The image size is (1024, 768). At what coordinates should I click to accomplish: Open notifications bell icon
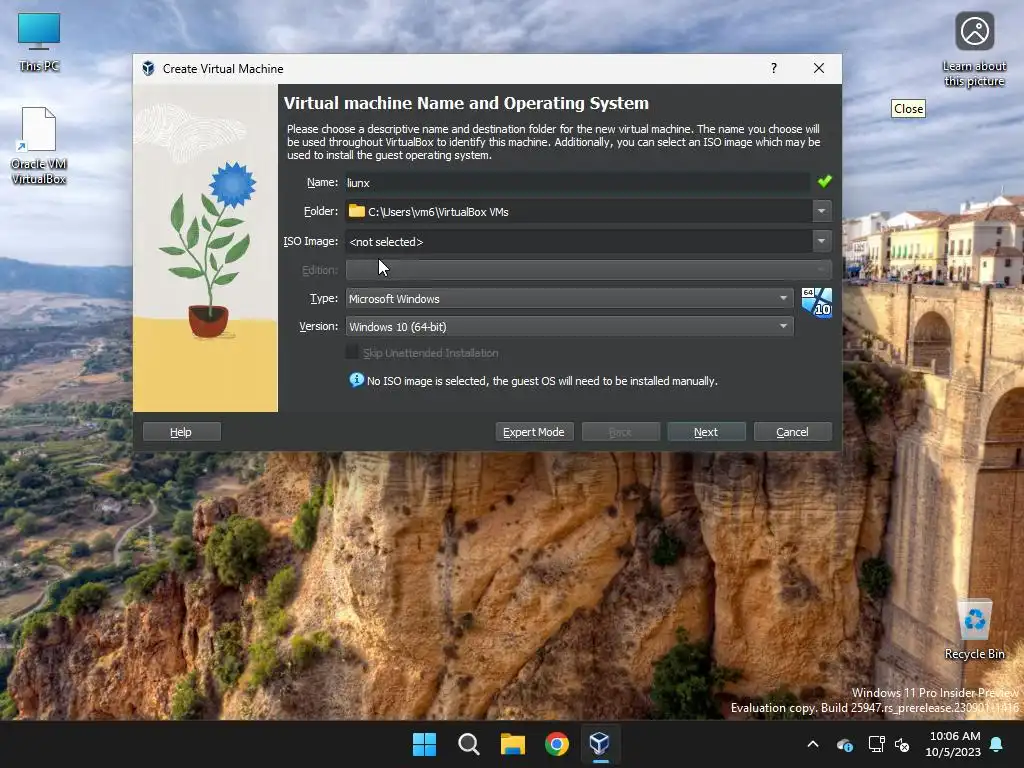(x=997, y=744)
